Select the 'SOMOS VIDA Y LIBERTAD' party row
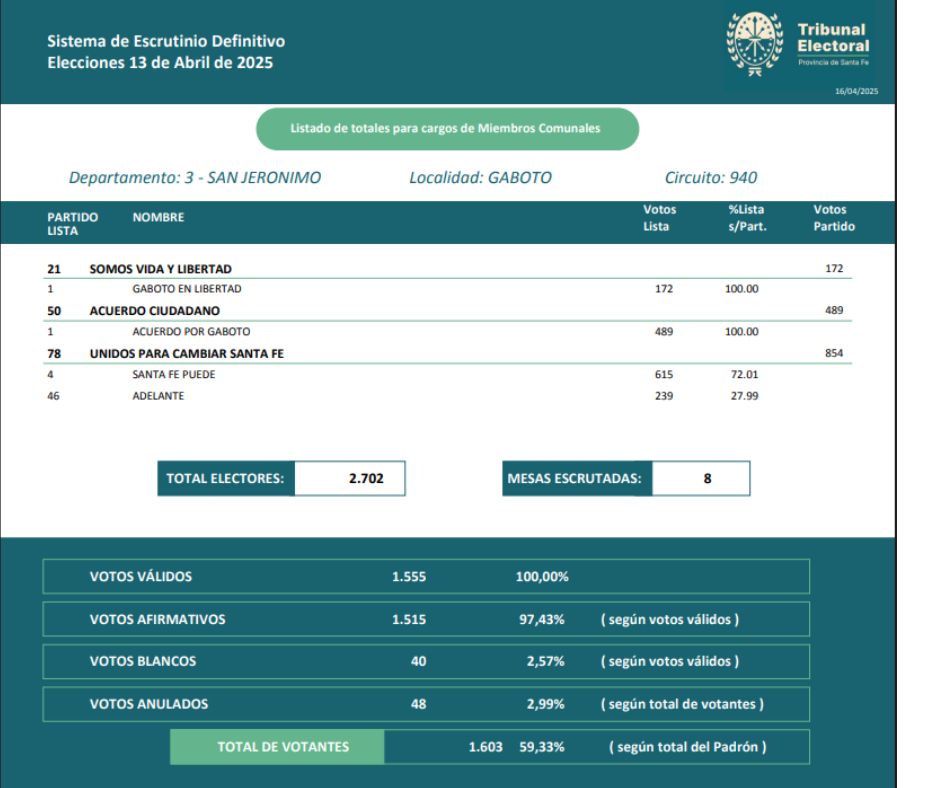 click(x=160, y=269)
